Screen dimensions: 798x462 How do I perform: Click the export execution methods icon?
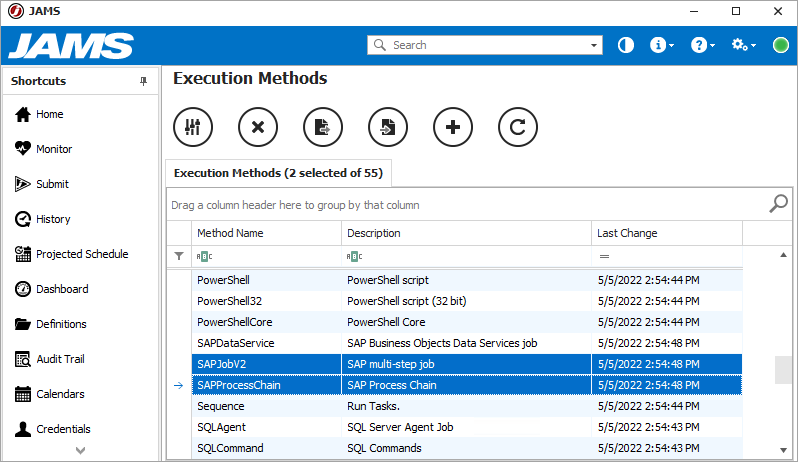323,127
